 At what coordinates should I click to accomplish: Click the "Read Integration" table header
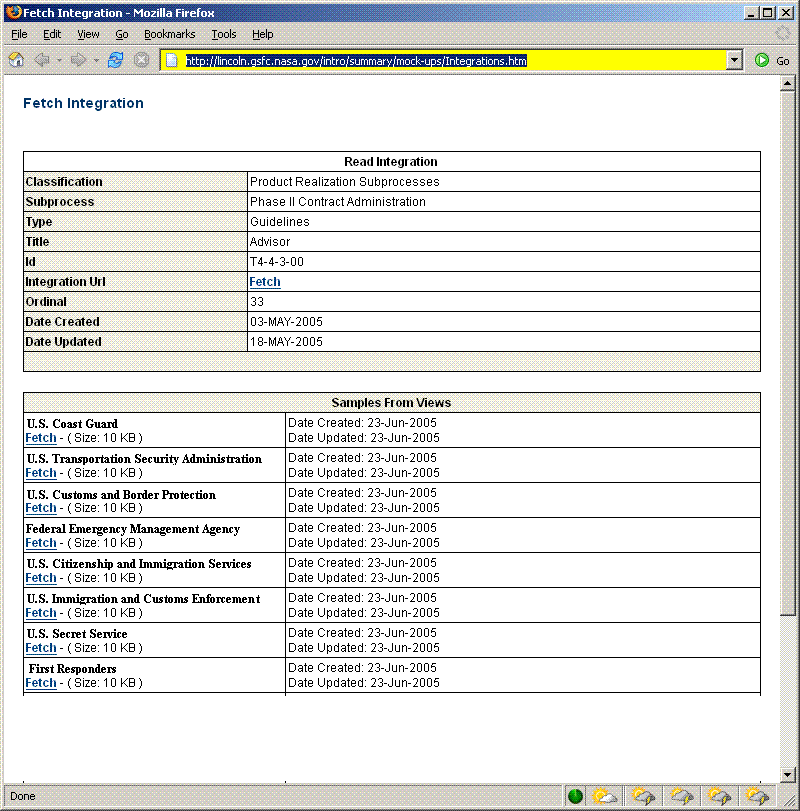[x=391, y=162]
